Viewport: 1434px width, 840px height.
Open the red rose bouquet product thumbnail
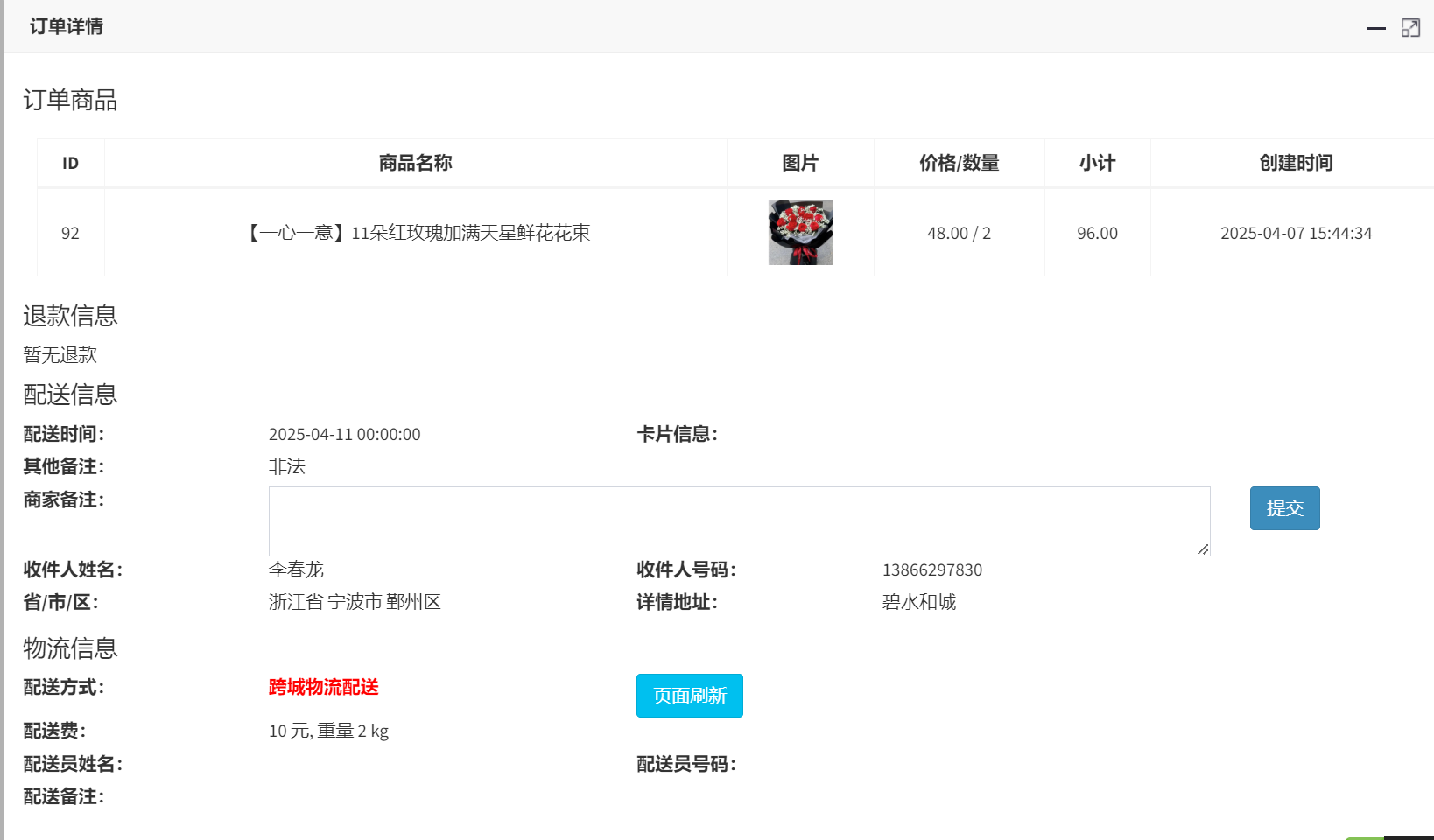click(x=800, y=232)
